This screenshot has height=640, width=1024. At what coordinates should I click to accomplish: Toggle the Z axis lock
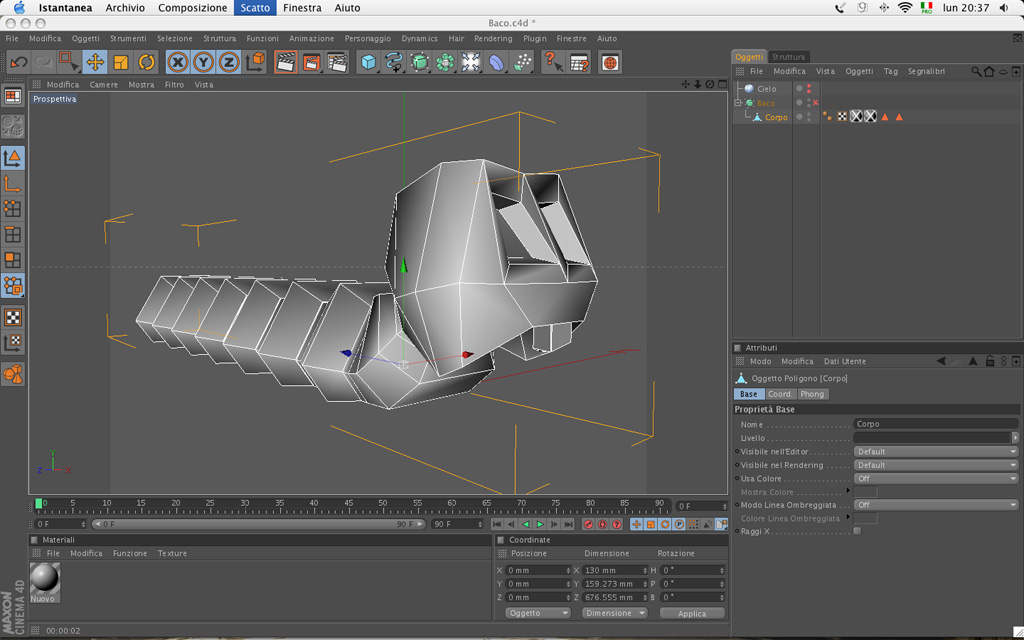229,62
